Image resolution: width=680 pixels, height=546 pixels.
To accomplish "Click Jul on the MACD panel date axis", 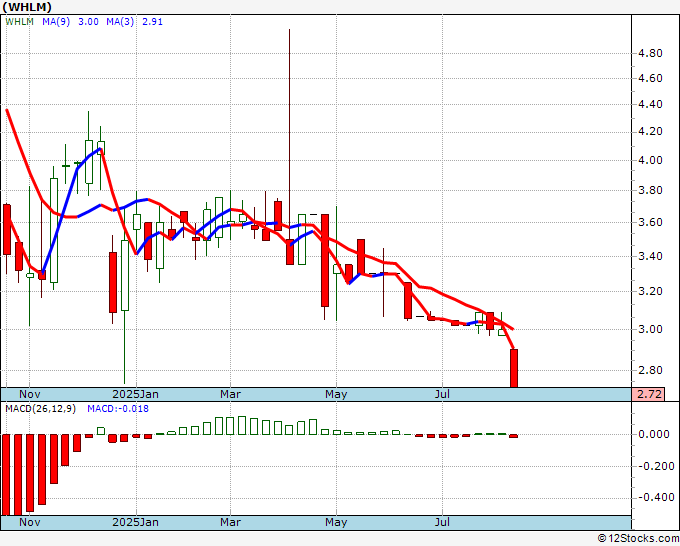I will [x=442, y=522].
